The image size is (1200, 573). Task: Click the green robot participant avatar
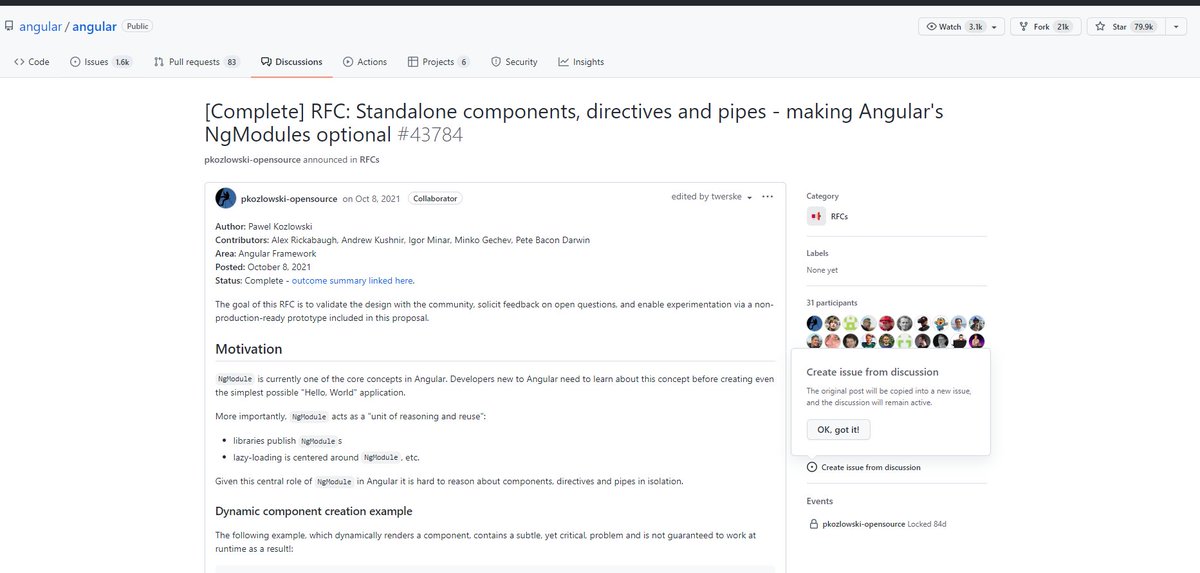tap(851, 323)
